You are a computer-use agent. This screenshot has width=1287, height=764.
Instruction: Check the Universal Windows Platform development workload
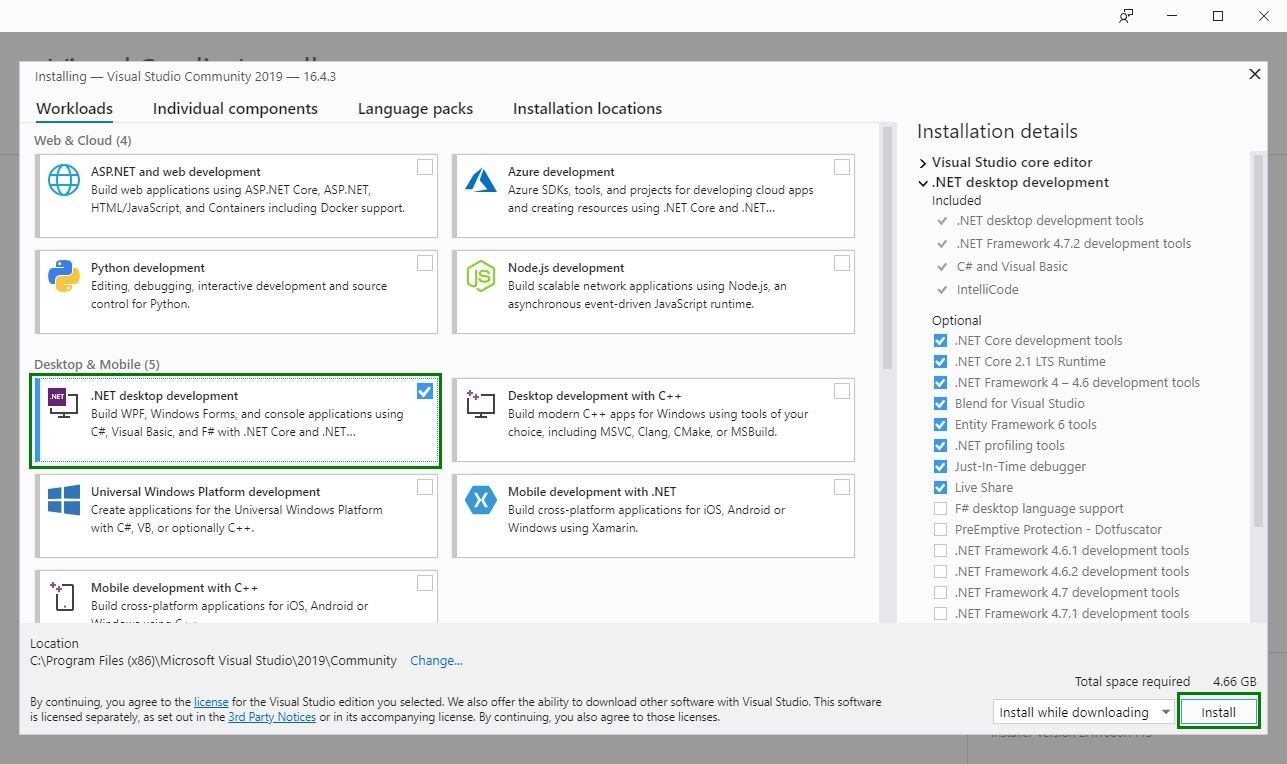pos(425,487)
